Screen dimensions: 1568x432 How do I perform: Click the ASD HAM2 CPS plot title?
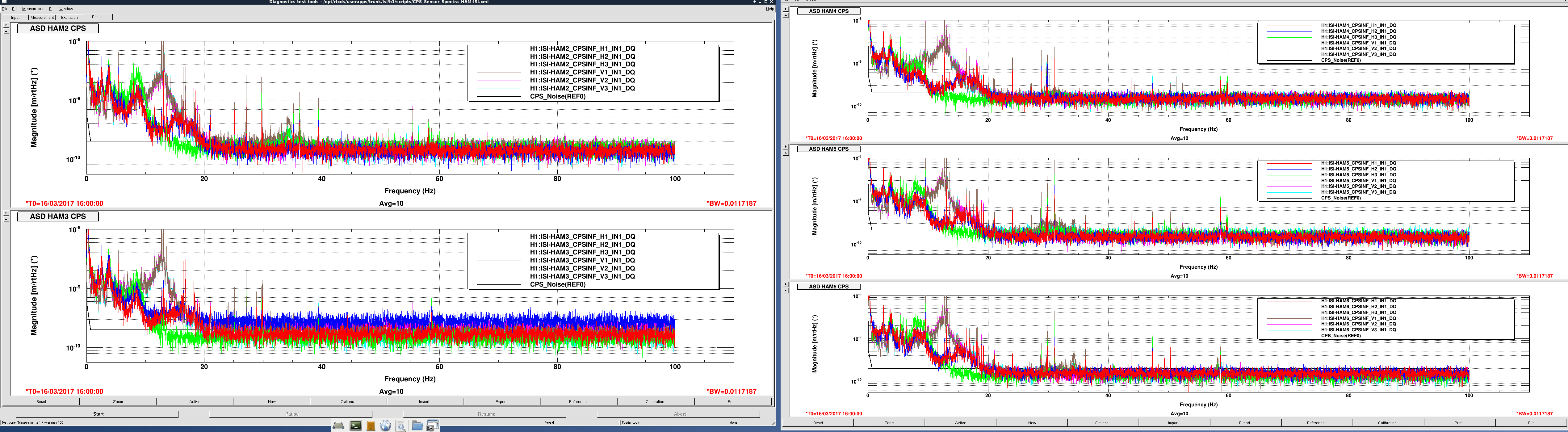pos(58,29)
